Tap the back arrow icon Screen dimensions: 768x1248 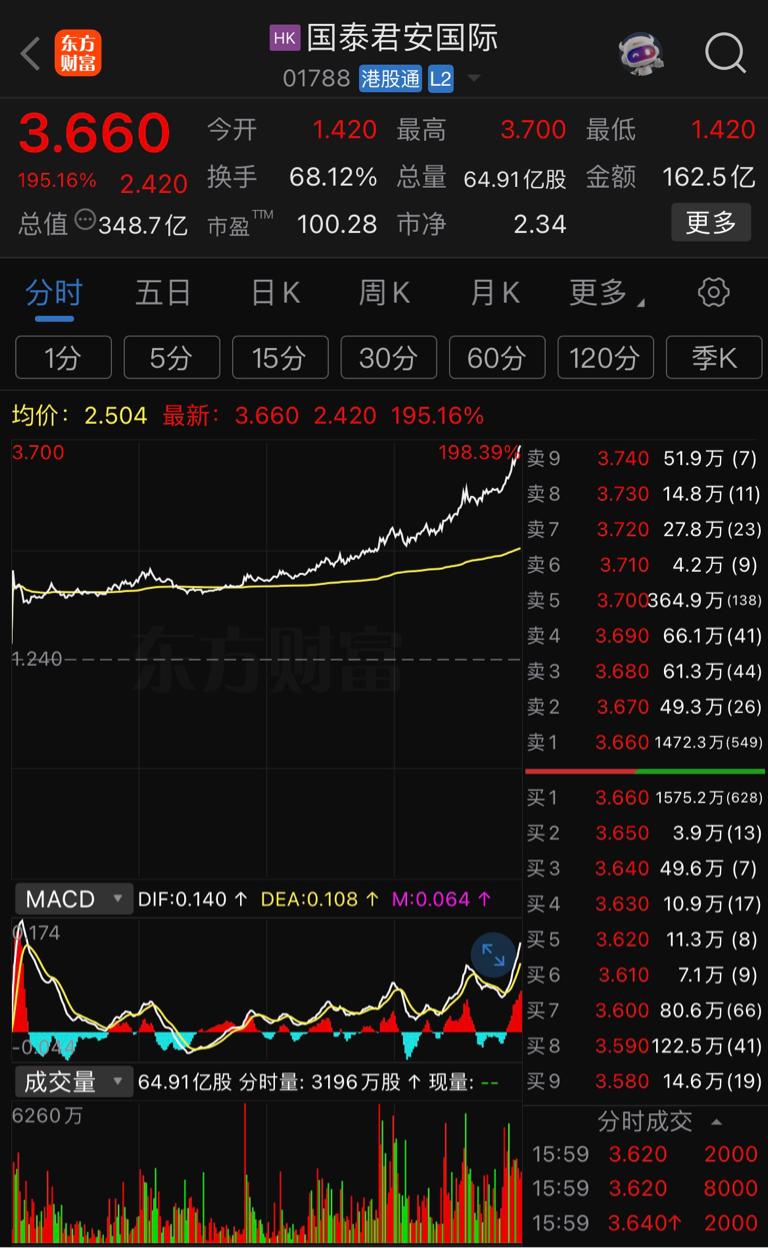tap(30, 53)
